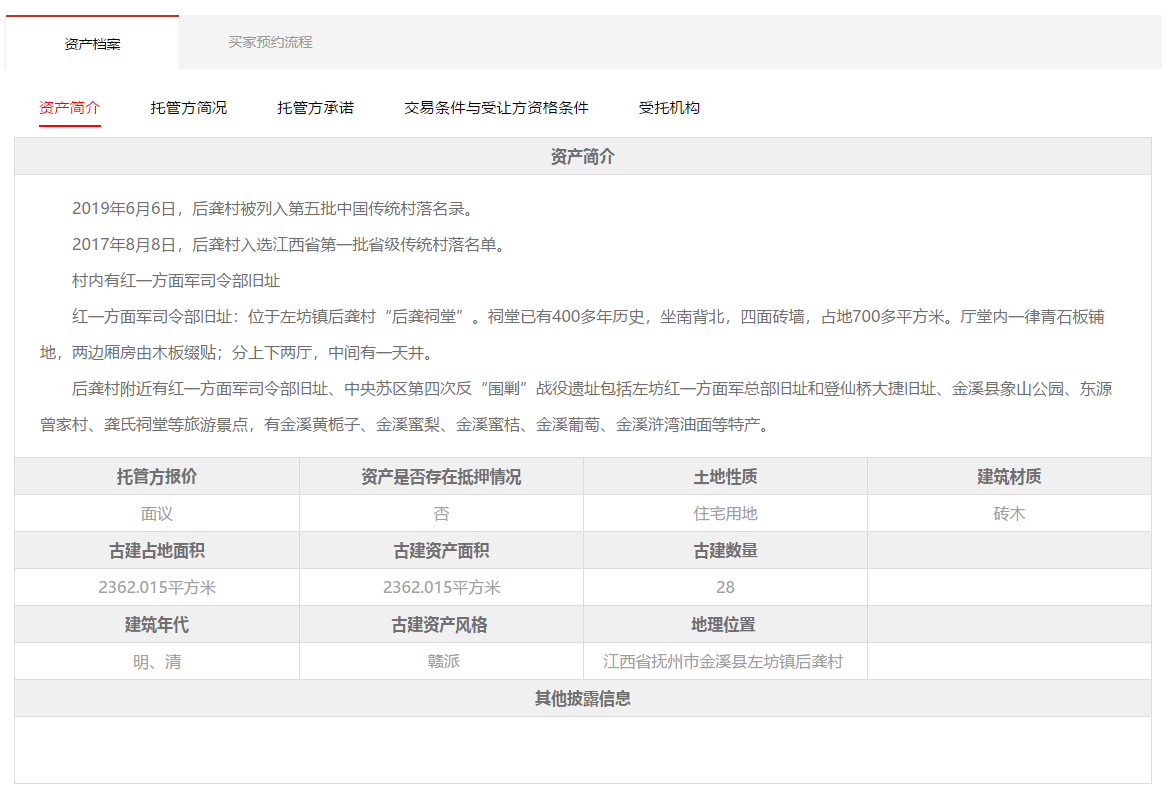Click the 否 value cell
This screenshot has width=1166, height=807.
(442, 514)
